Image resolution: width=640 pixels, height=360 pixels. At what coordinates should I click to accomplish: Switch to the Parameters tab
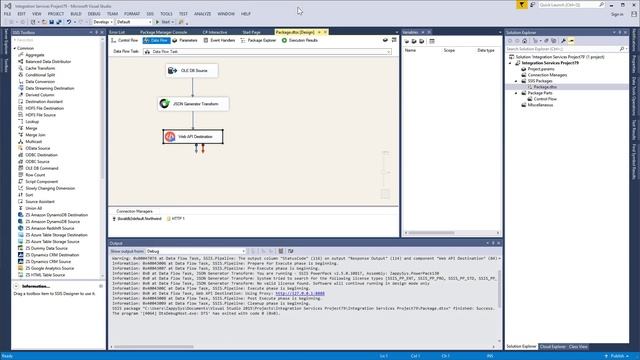pos(185,40)
